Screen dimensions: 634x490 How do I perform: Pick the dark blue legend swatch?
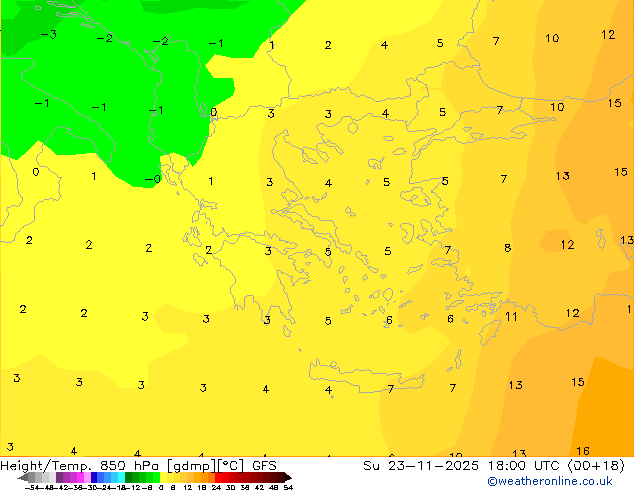coord(94,477)
